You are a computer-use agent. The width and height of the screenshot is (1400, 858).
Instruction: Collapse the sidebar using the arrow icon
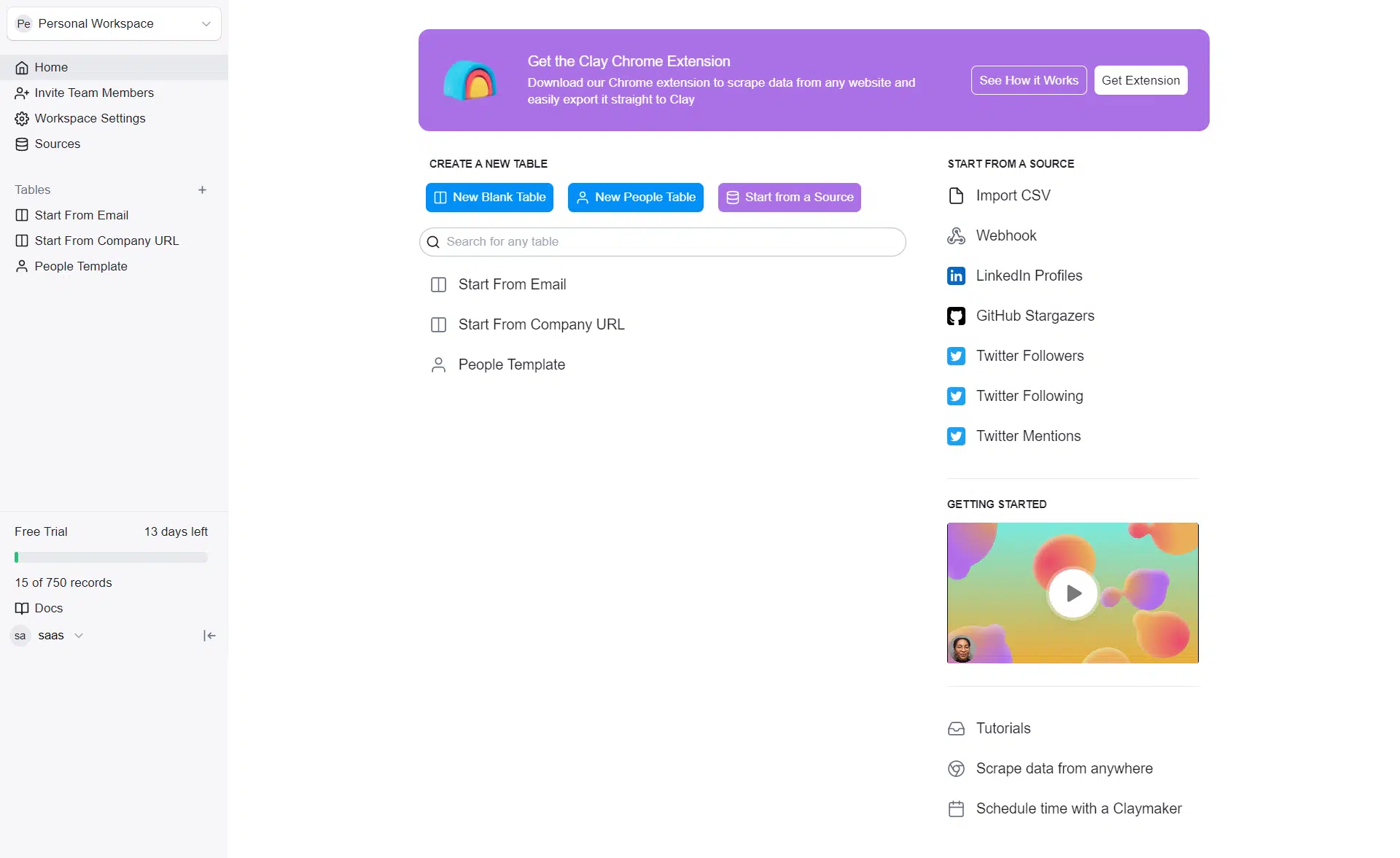[209, 636]
